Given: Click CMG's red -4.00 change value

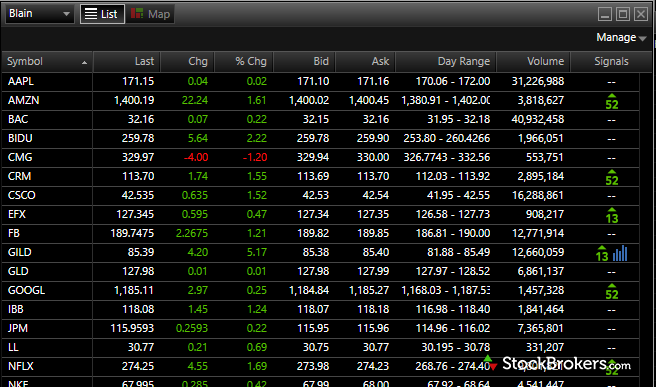Looking at the screenshot, I should [x=196, y=157].
